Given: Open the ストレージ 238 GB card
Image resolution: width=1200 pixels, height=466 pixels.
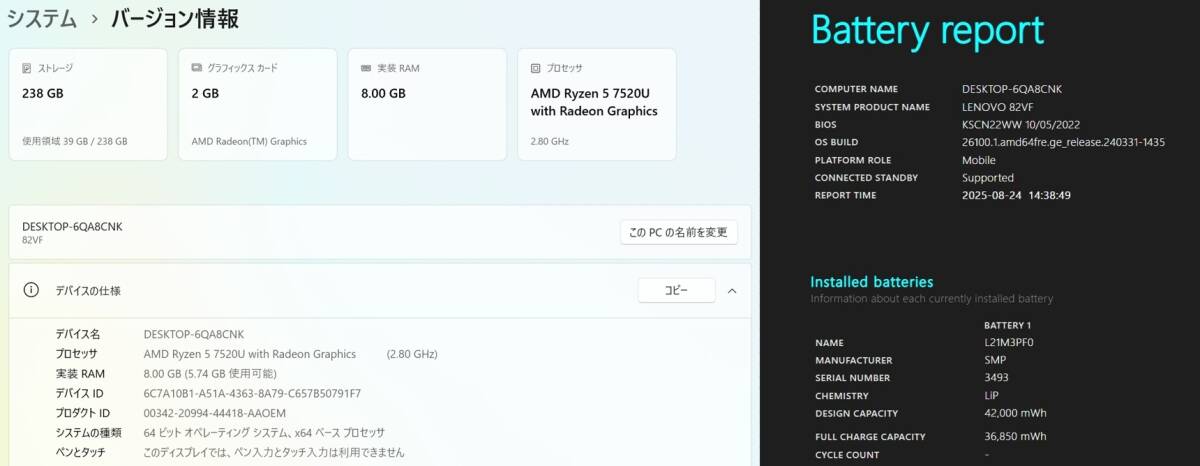Looking at the screenshot, I should coord(88,104).
